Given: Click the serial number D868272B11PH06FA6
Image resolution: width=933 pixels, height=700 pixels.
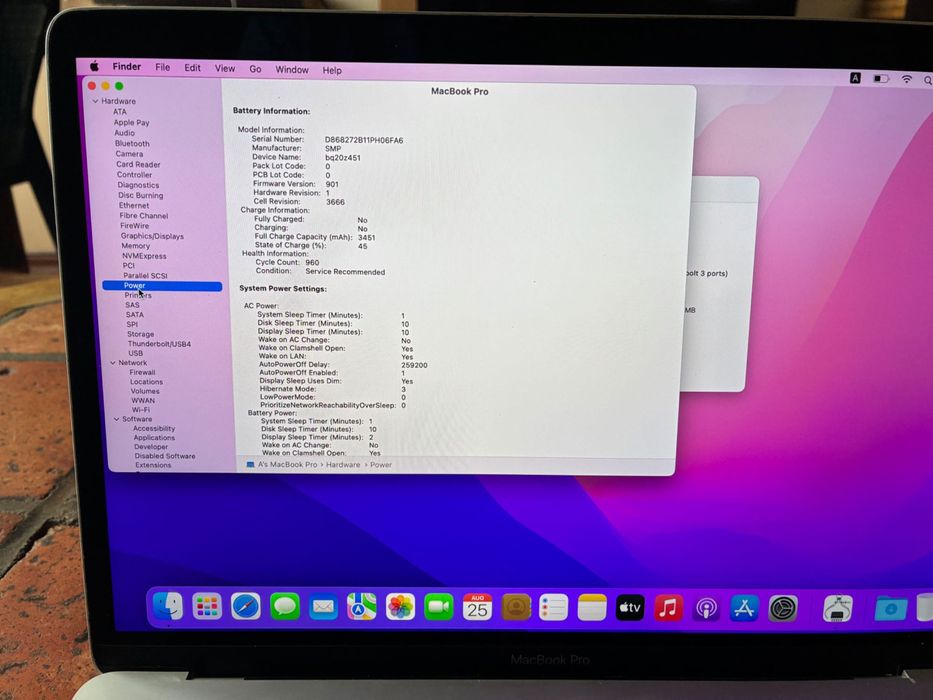Looking at the screenshot, I should 364,140.
